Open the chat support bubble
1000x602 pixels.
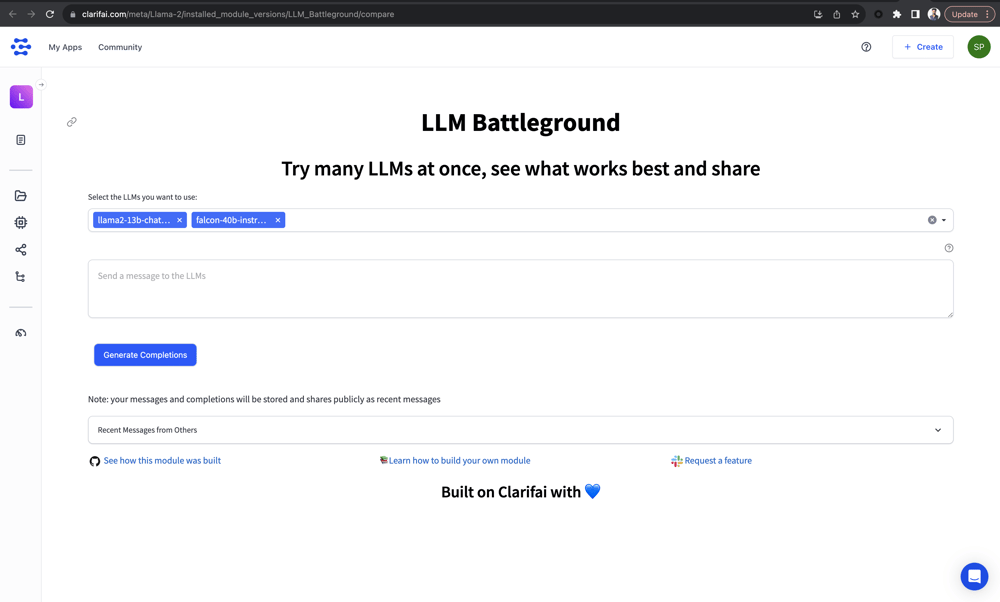pos(974,576)
